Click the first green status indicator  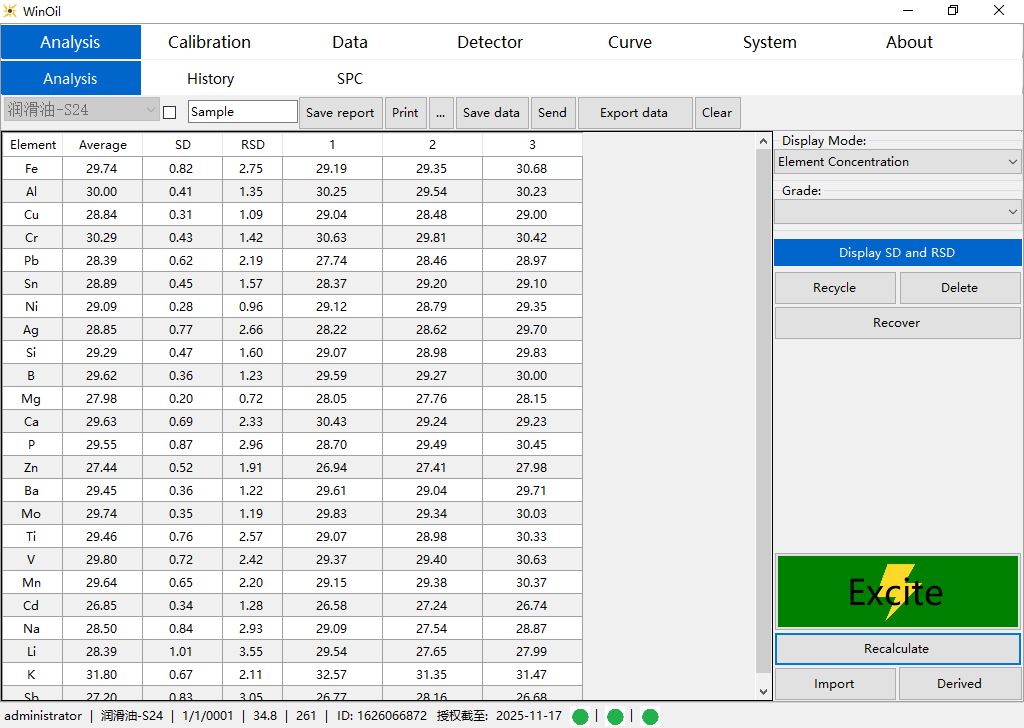tap(580, 716)
